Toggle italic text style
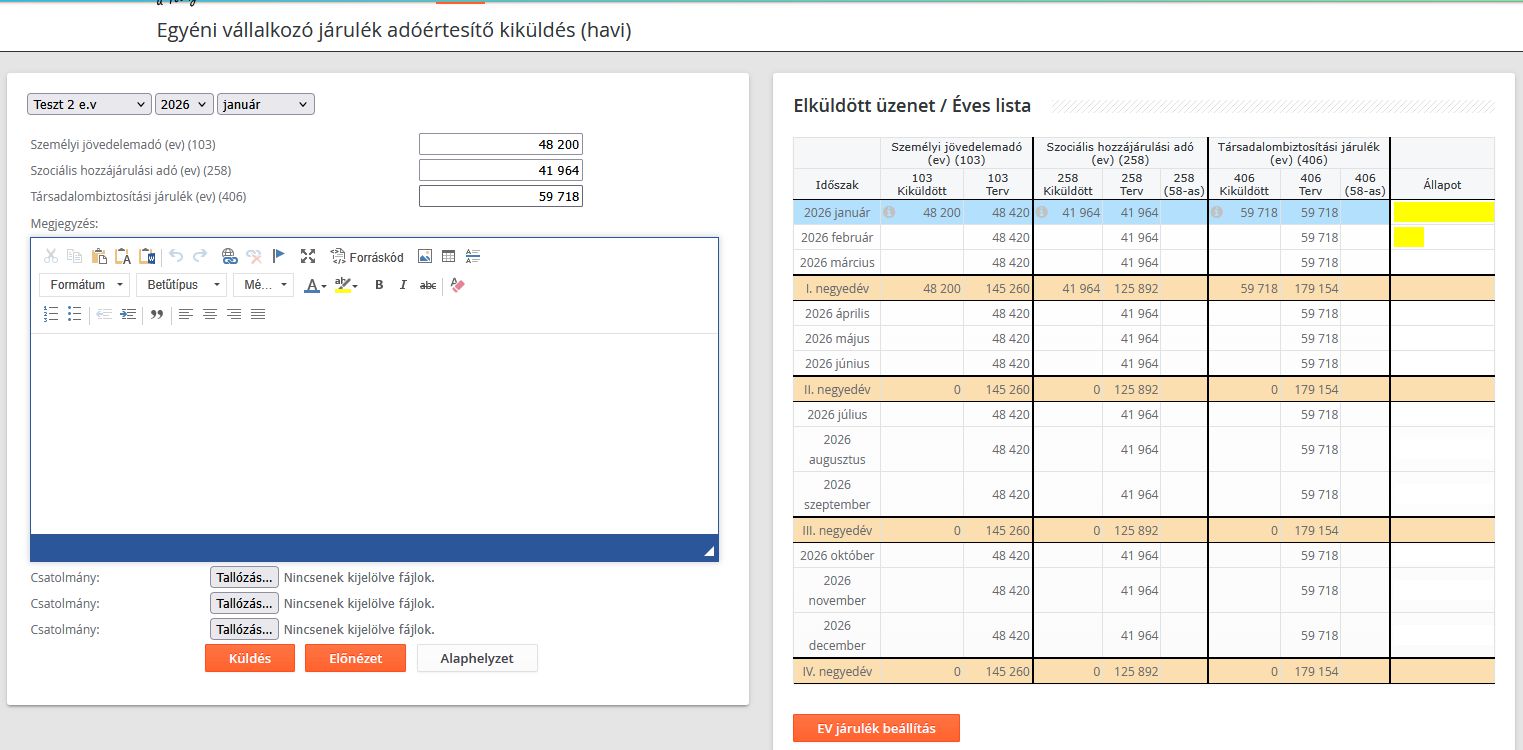1523x750 pixels. [x=403, y=285]
